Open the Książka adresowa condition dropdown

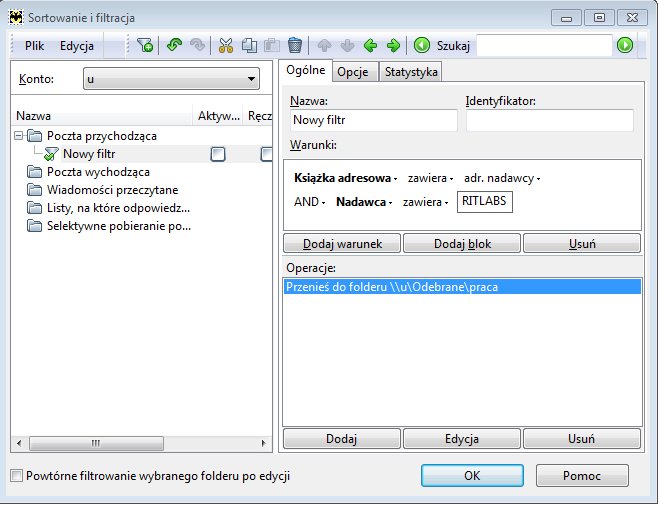point(345,178)
